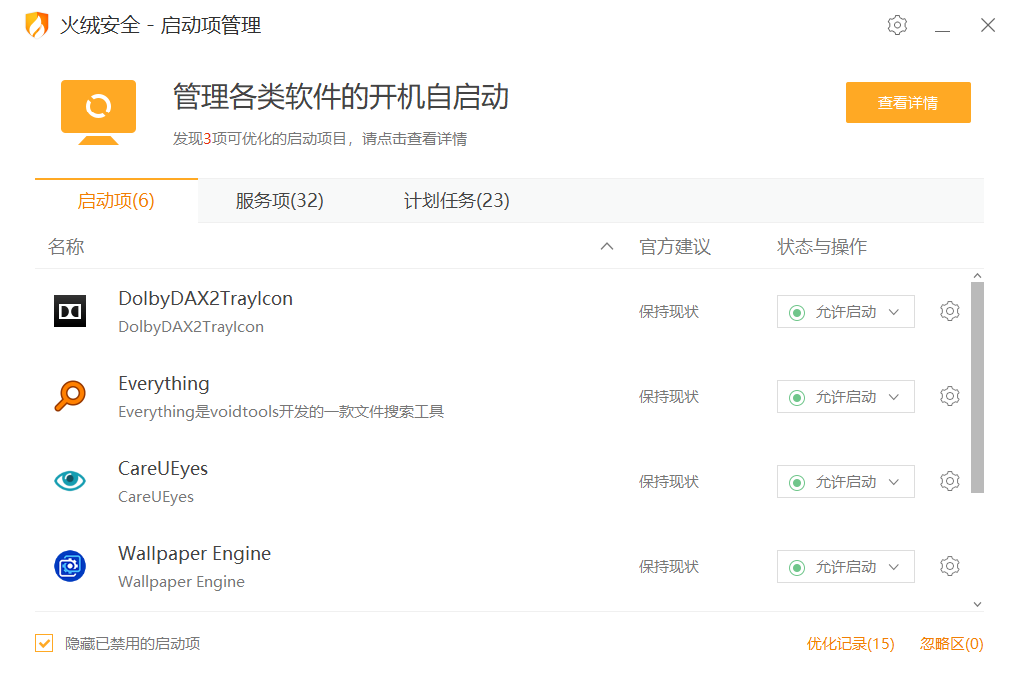Click 保持现状 in the Everything row
1019x675 pixels.
669,397
